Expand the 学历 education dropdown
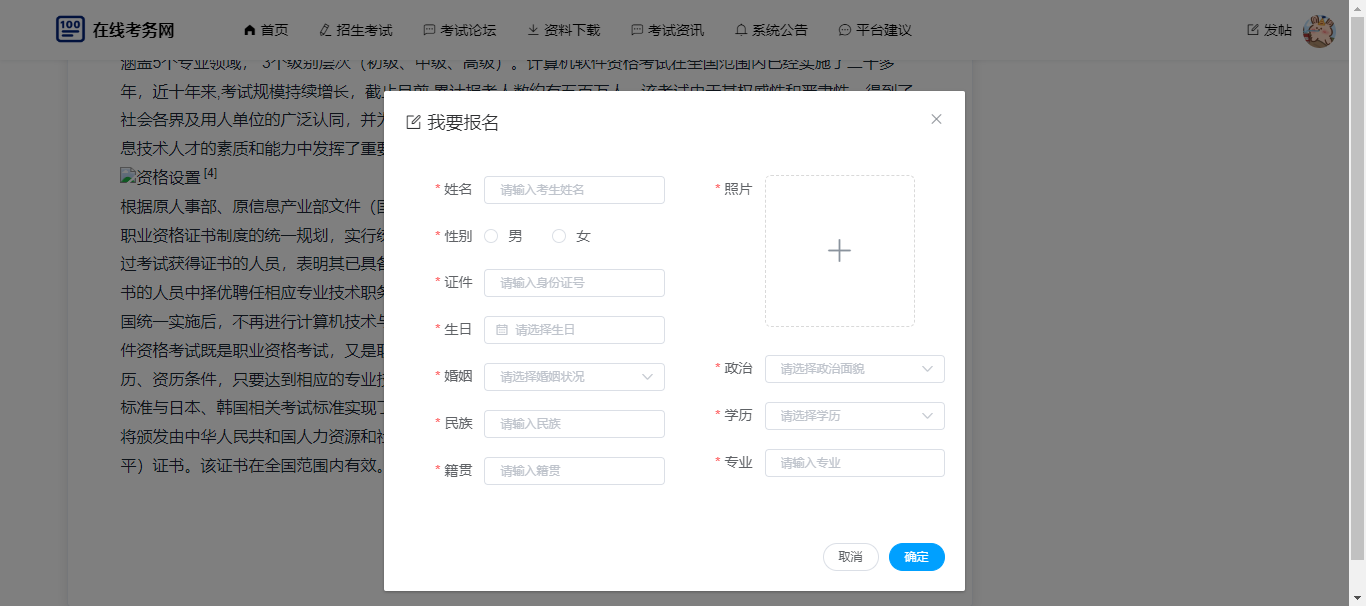Image resolution: width=1366 pixels, height=606 pixels. (x=854, y=416)
